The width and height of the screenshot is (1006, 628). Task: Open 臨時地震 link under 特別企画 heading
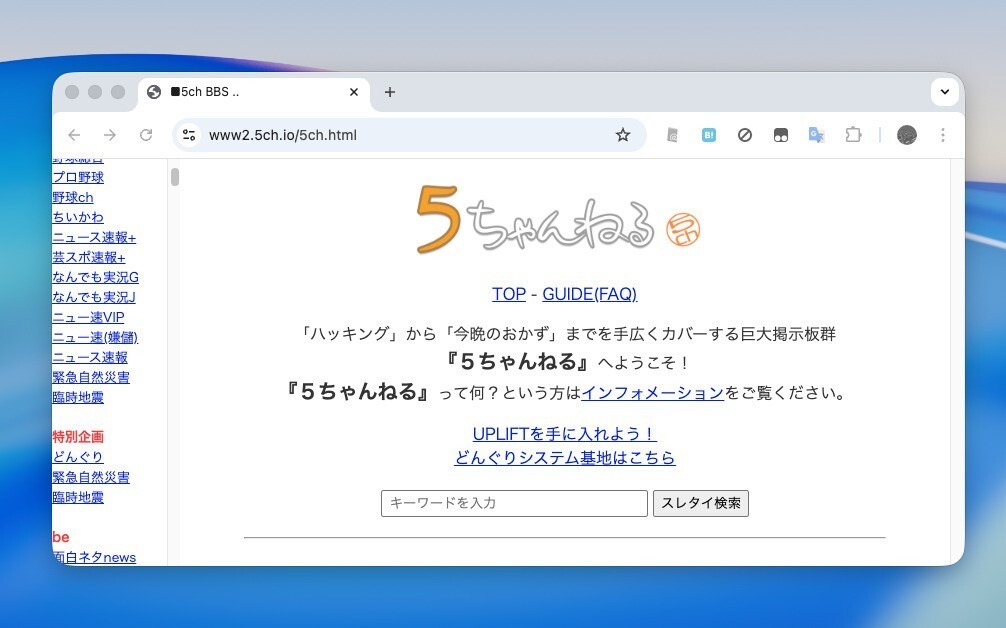78,496
